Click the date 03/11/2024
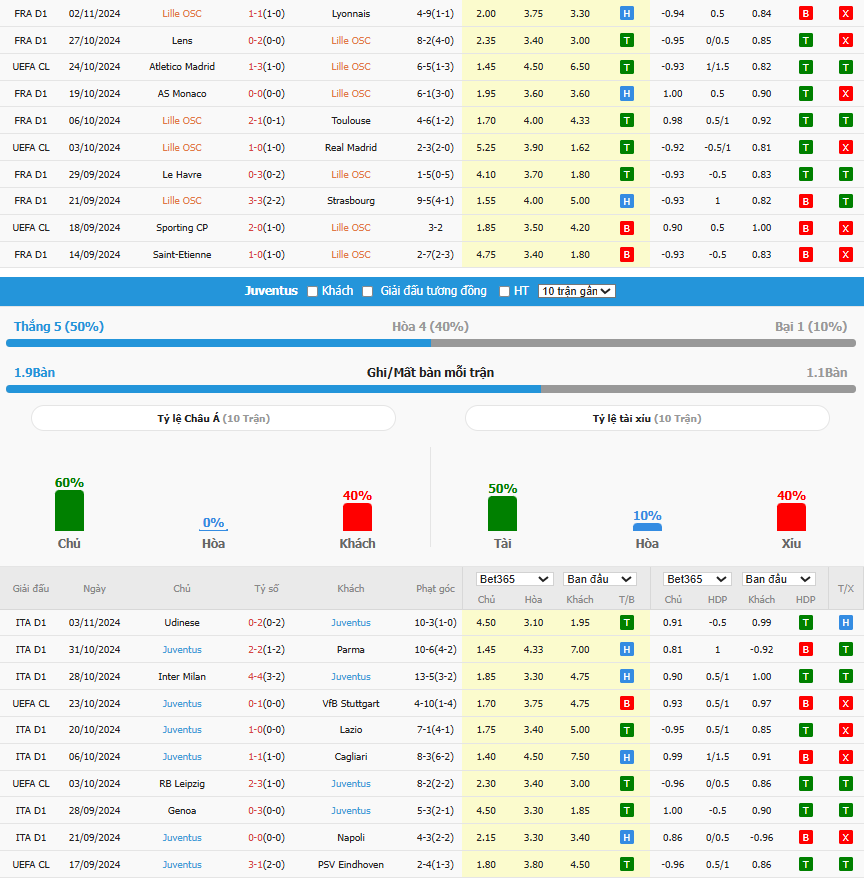 pyautogui.click(x=94, y=622)
